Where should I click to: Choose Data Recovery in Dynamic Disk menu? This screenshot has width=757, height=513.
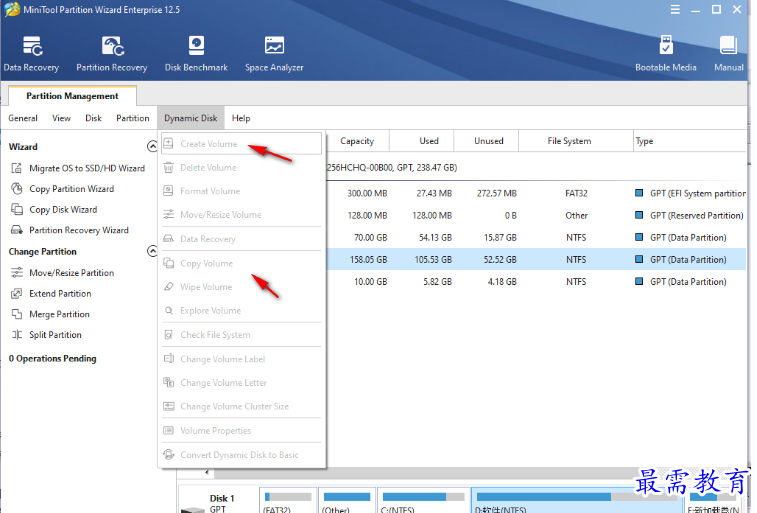click(x=241, y=239)
